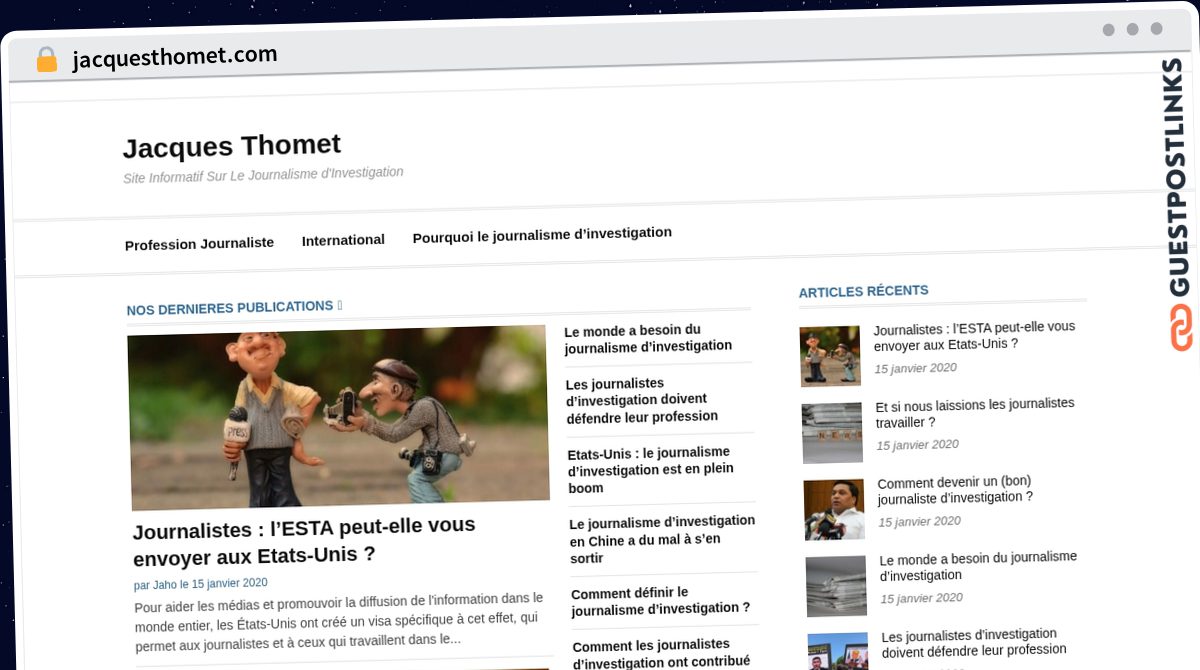Open 'Le monde a besoin du journalisme' in the middle list
Screen dimensions: 1200x670
pyautogui.click(x=648, y=339)
